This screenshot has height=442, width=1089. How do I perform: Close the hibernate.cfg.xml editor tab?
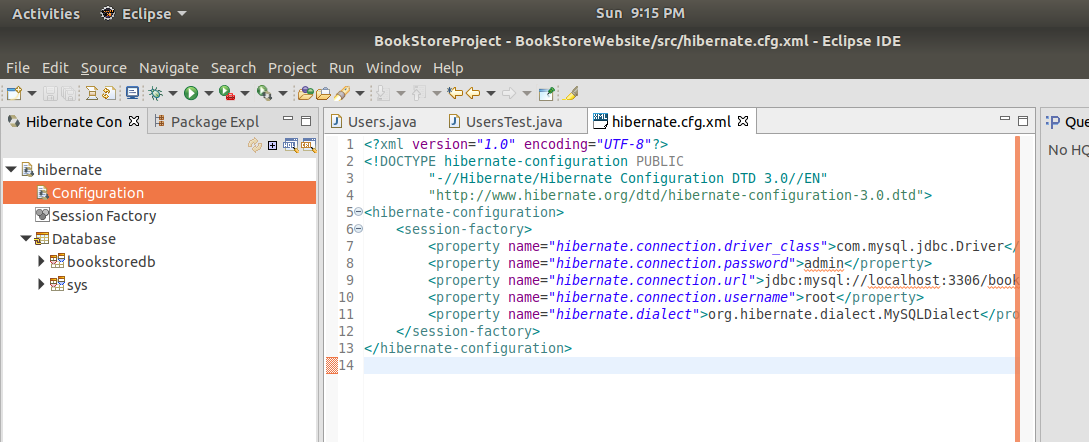(x=743, y=122)
